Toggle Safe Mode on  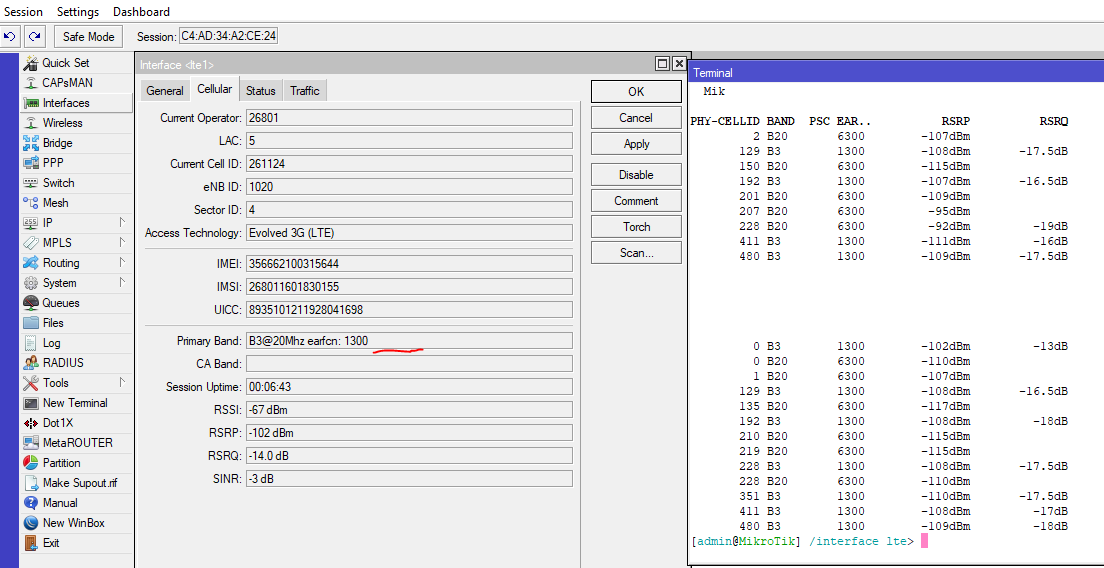click(x=88, y=37)
